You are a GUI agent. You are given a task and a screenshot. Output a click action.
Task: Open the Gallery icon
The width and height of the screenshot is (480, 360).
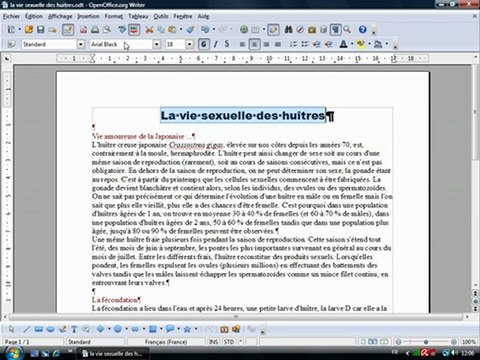(x=312, y=30)
